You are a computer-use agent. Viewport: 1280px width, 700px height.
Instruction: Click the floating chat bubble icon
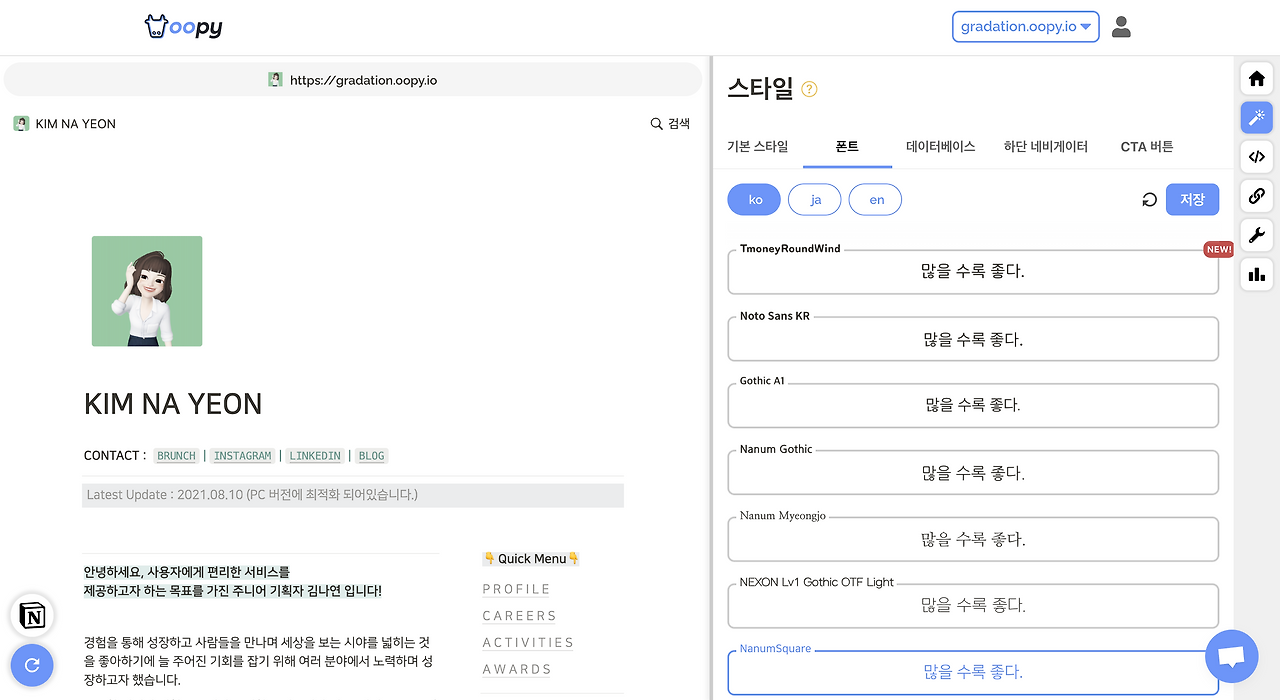(x=1231, y=656)
